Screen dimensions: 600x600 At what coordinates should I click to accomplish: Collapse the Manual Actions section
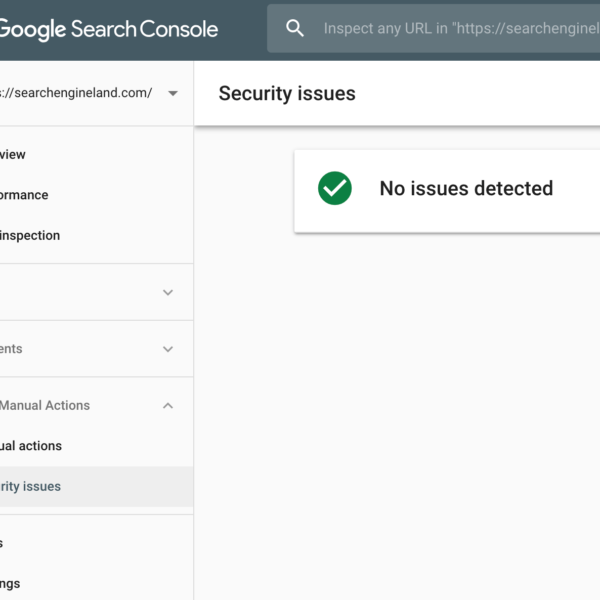[168, 406]
